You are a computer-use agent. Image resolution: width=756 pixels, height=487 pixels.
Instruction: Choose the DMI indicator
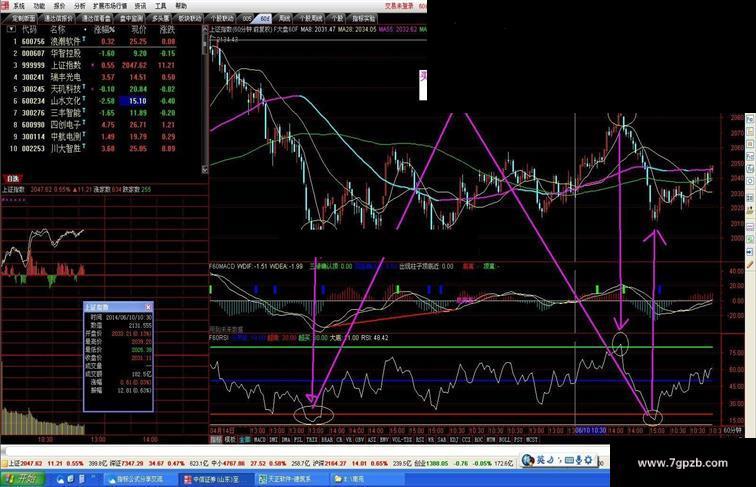click(272, 440)
